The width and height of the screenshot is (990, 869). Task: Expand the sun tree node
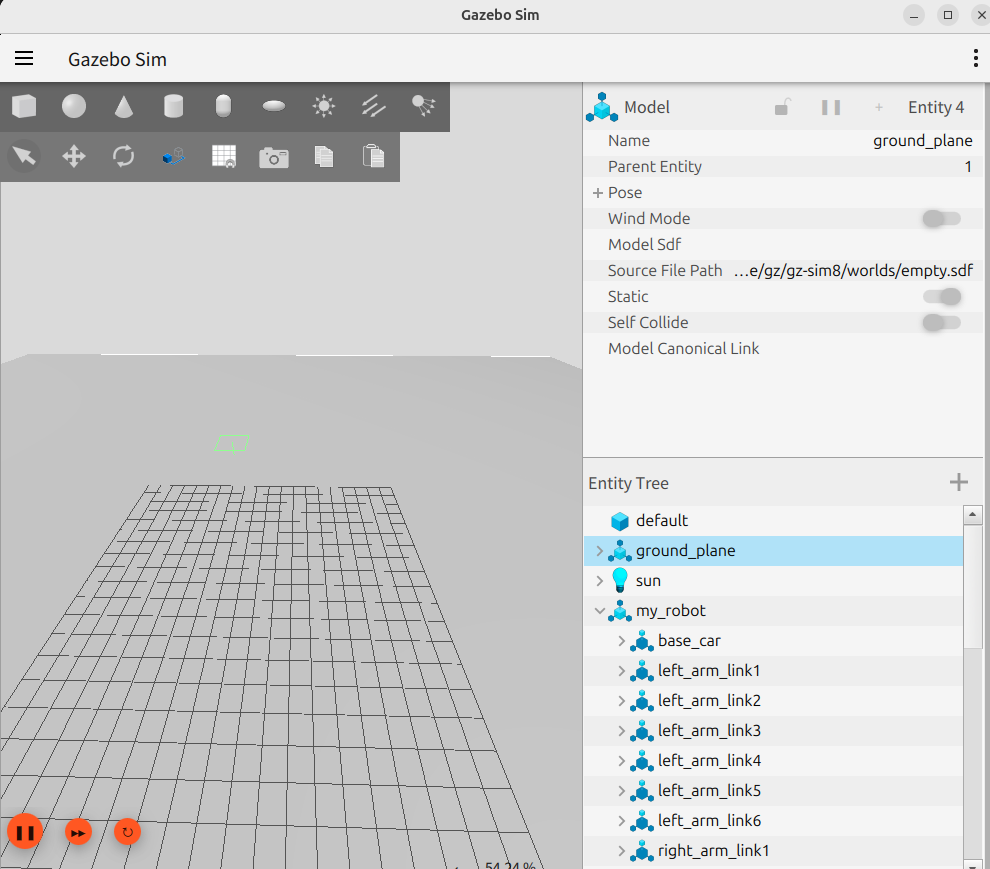[x=599, y=581]
